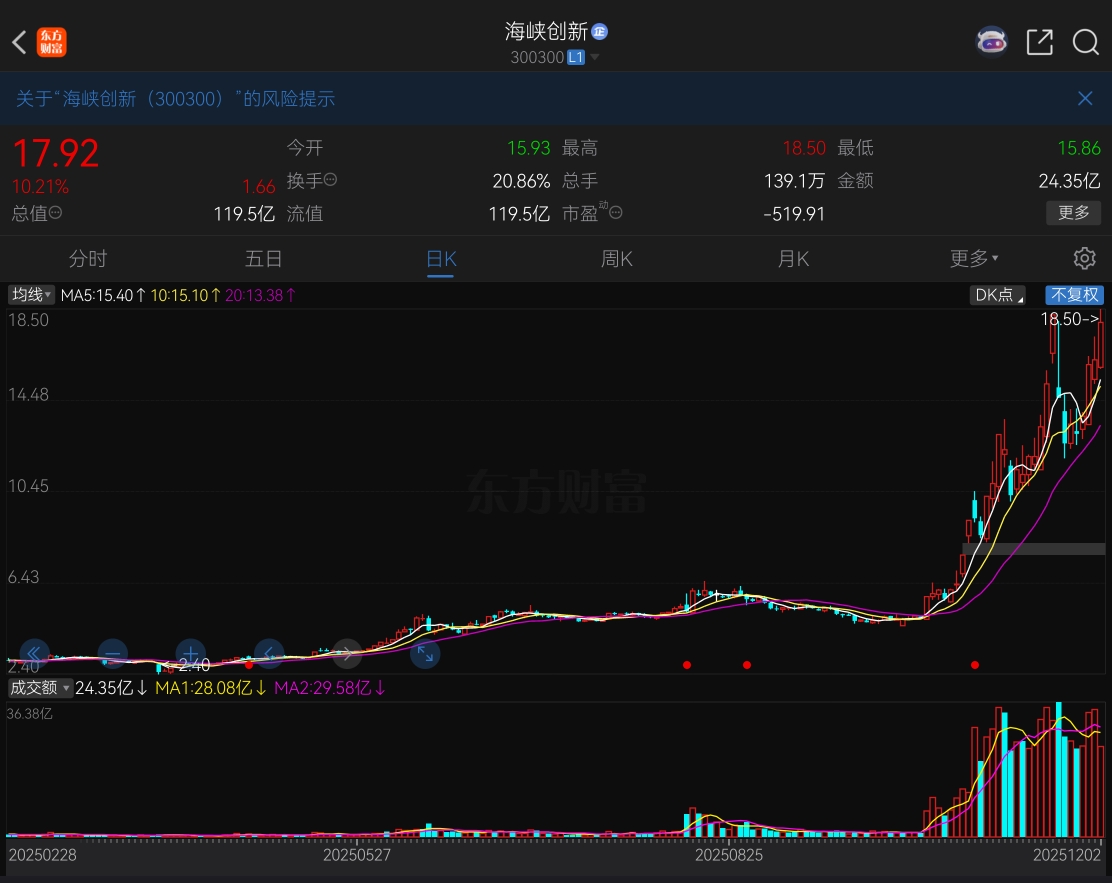Share this stock page

tap(1040, 42)
